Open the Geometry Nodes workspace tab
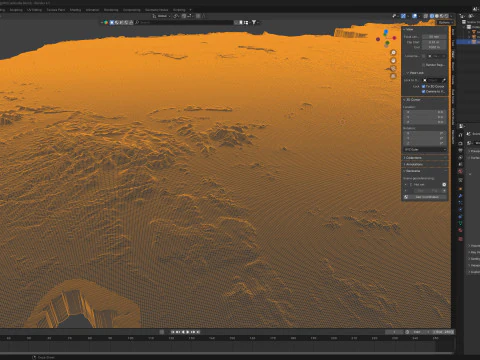This screenshot has width=480, height=360. pos(156,10)
